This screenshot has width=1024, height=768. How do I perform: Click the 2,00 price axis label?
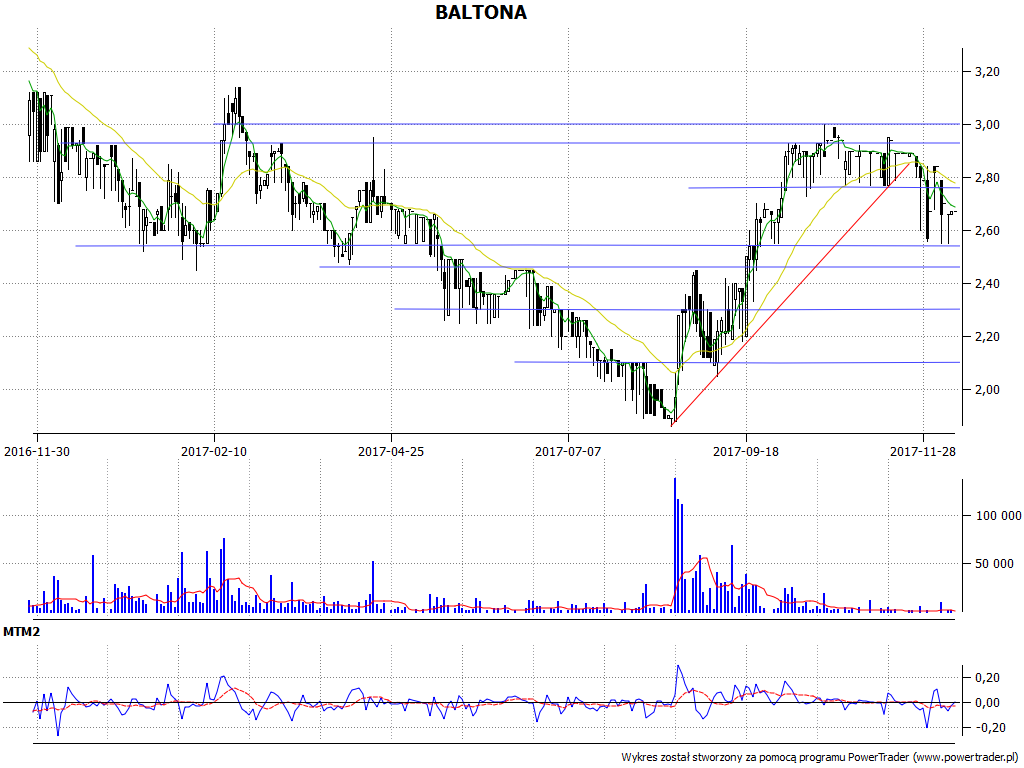coord(987,390)
